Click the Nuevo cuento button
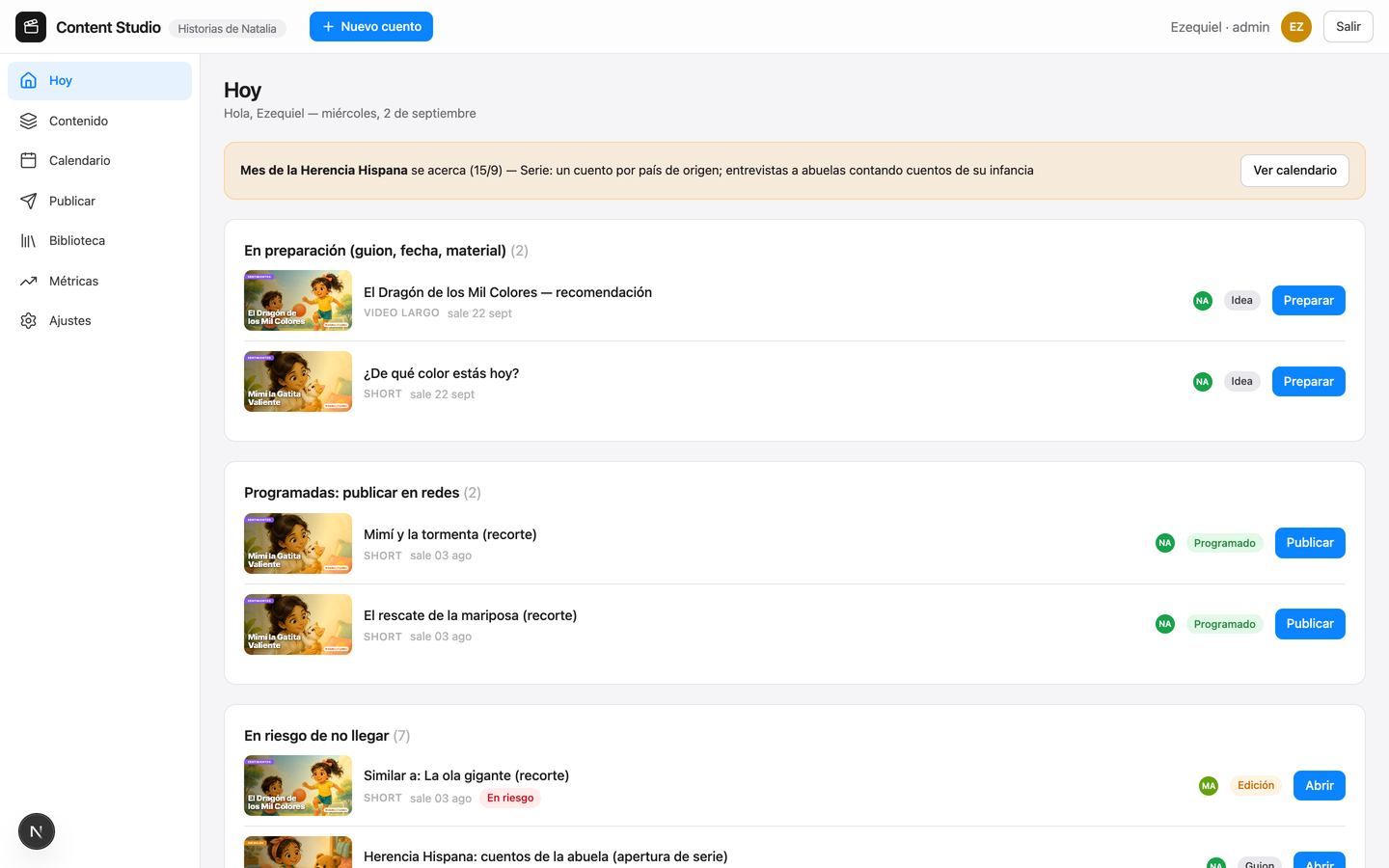 371,27
